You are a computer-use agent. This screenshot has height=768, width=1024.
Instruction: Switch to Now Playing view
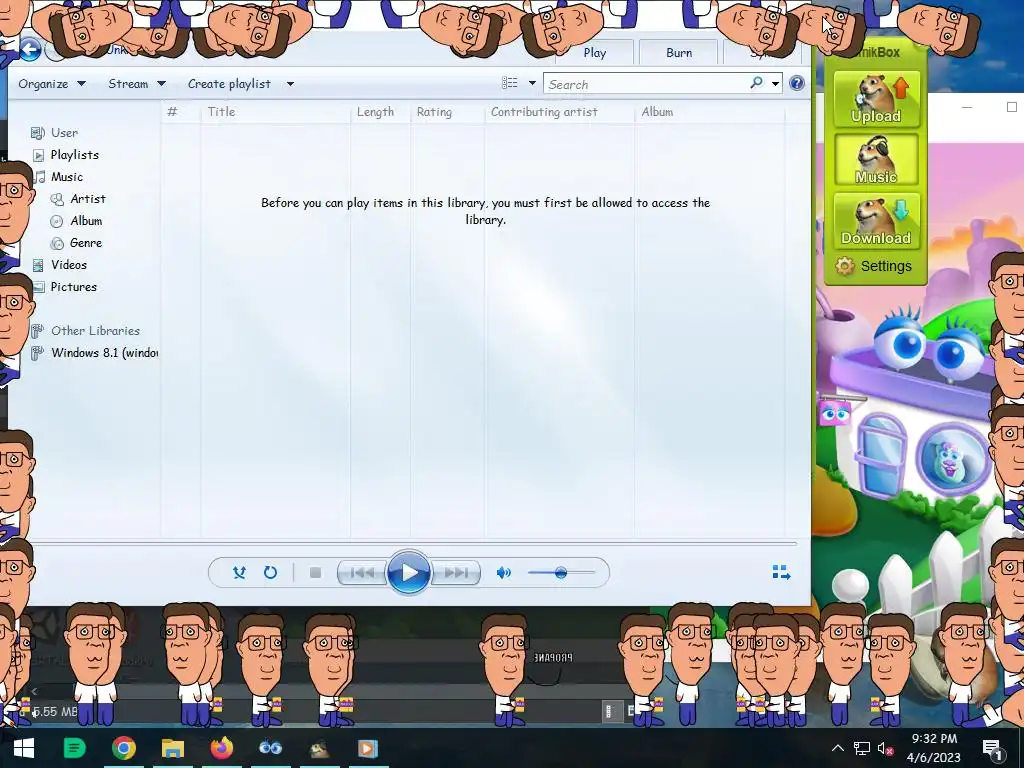tap(781, 573)
